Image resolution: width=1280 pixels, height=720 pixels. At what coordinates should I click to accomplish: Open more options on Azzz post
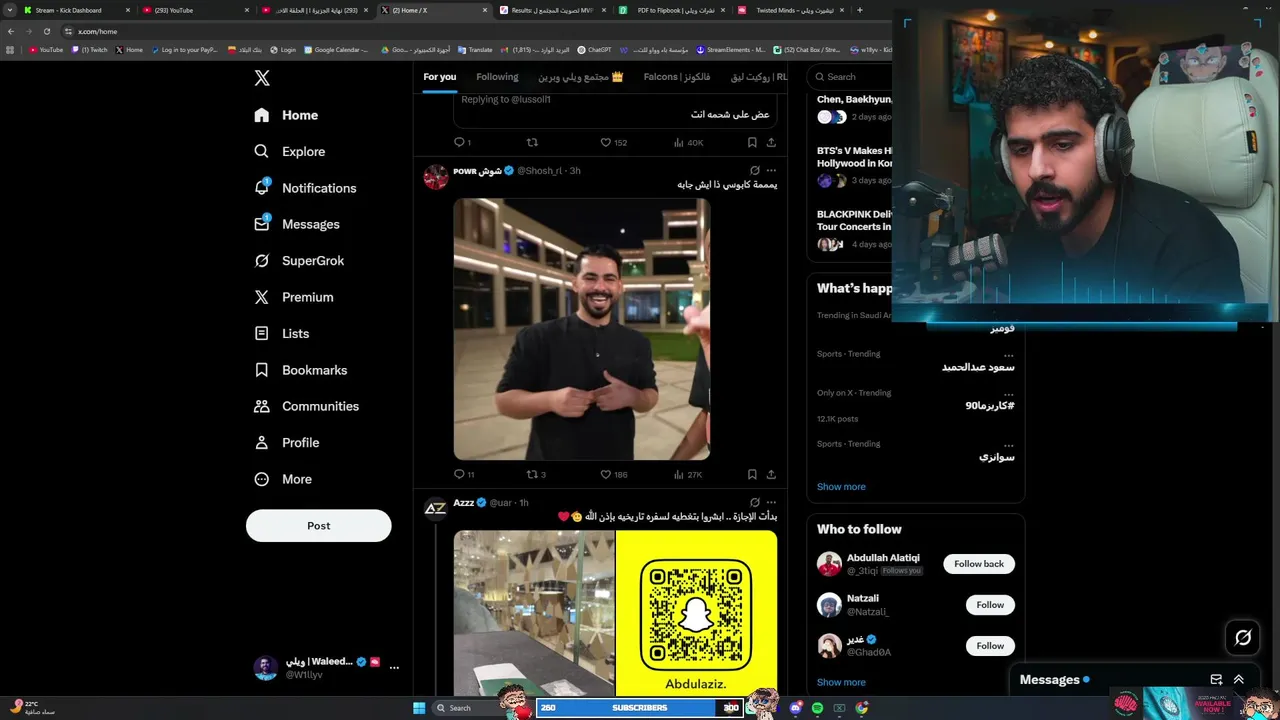click(771, 502)
